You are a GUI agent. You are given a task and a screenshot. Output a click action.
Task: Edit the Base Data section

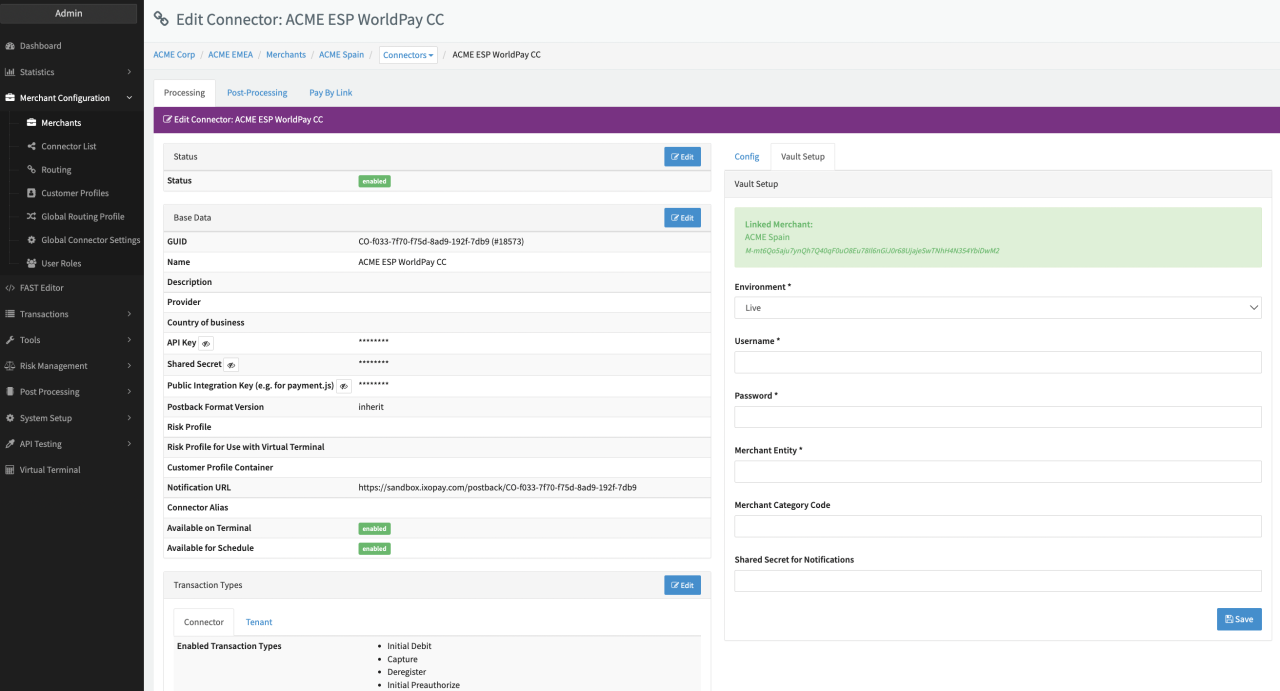682,217
